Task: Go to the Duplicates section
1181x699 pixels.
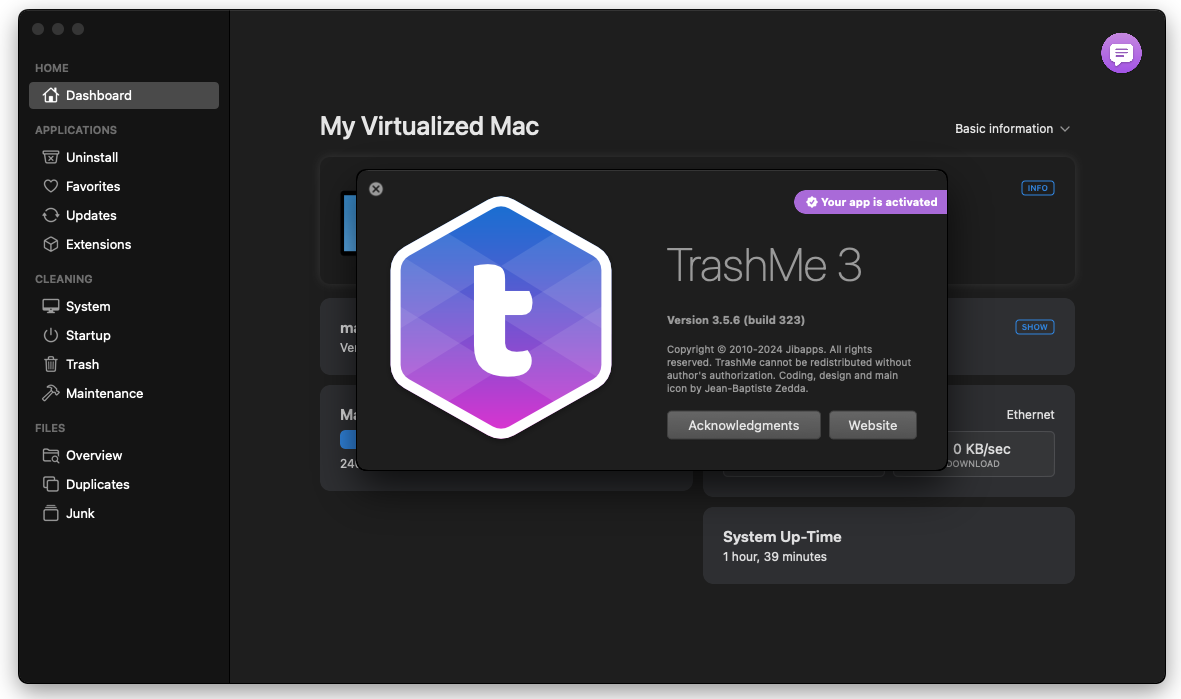Action: [x=97, y=485]
